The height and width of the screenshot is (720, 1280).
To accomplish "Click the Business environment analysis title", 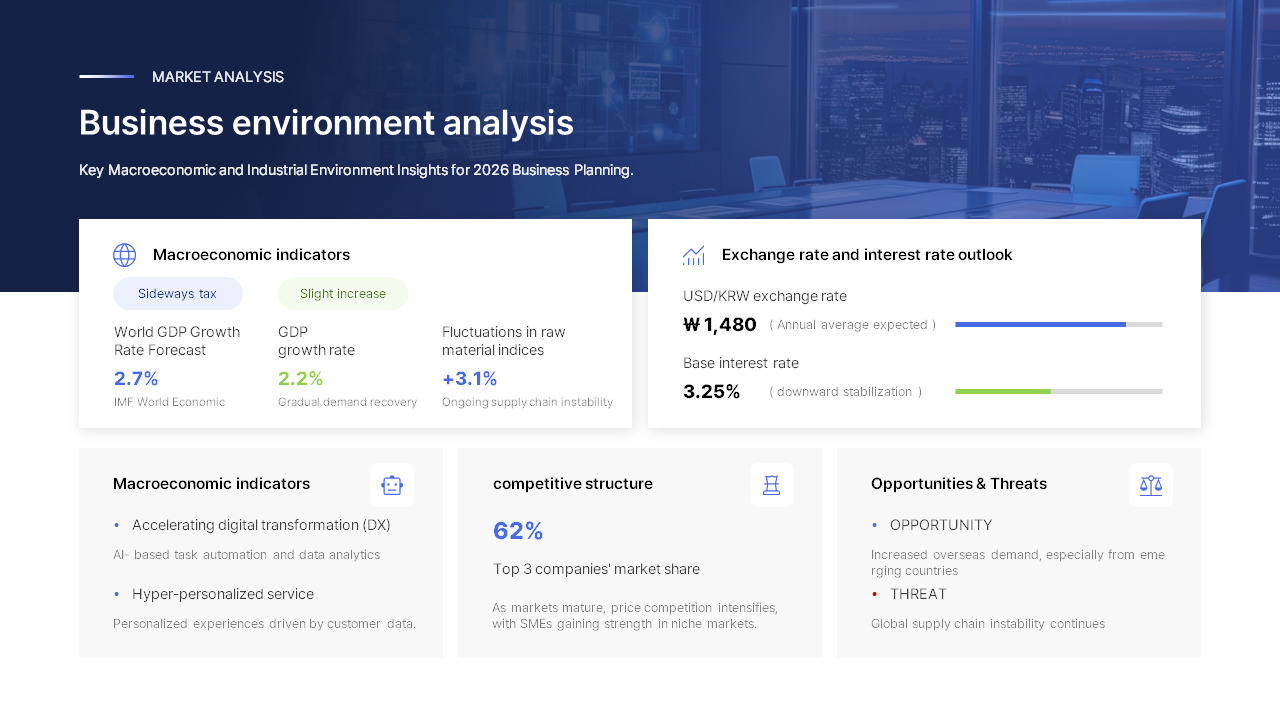I will [x=326, y=122].
